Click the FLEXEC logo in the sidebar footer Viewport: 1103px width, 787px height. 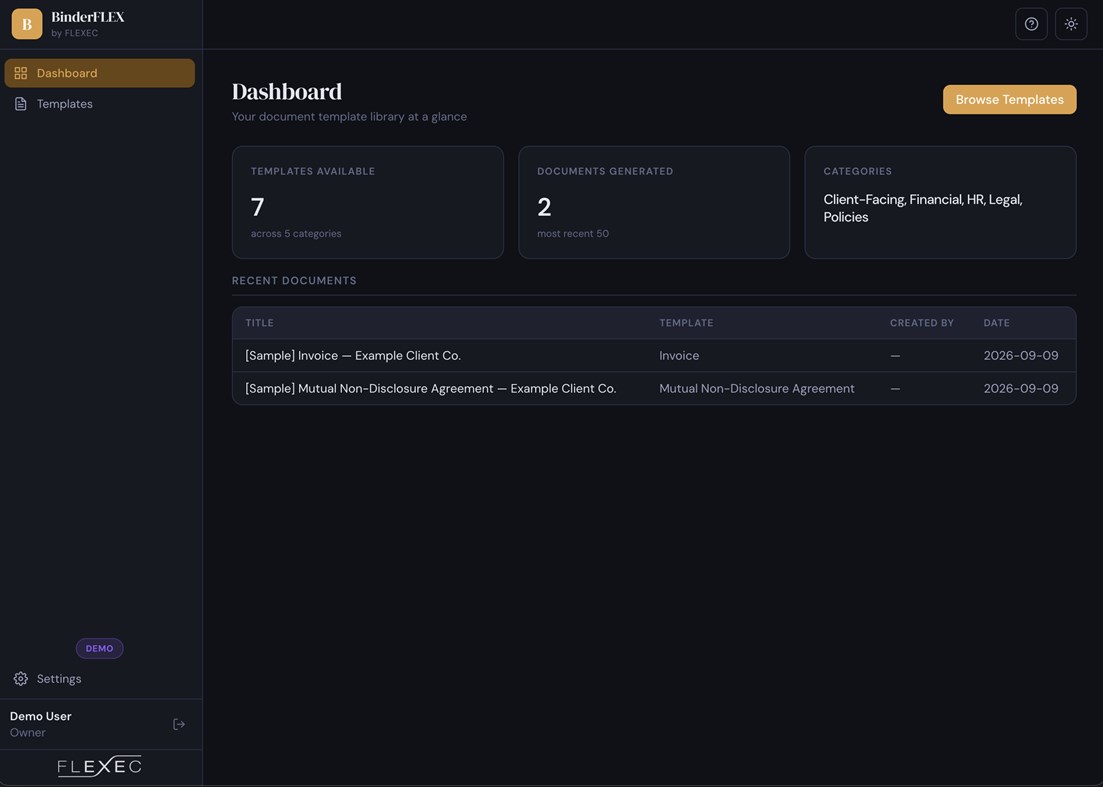(x=99, y=766)
